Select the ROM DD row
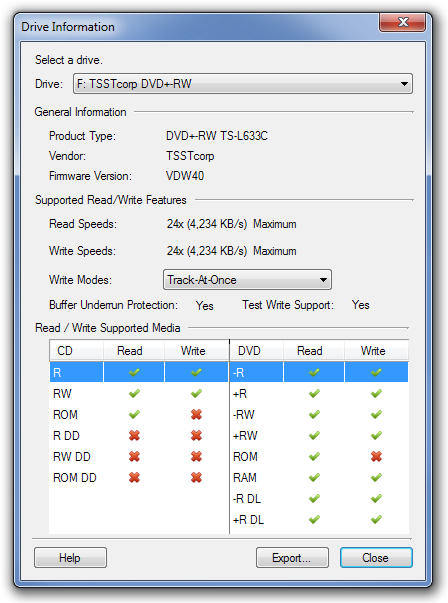 tap(139, 478)
